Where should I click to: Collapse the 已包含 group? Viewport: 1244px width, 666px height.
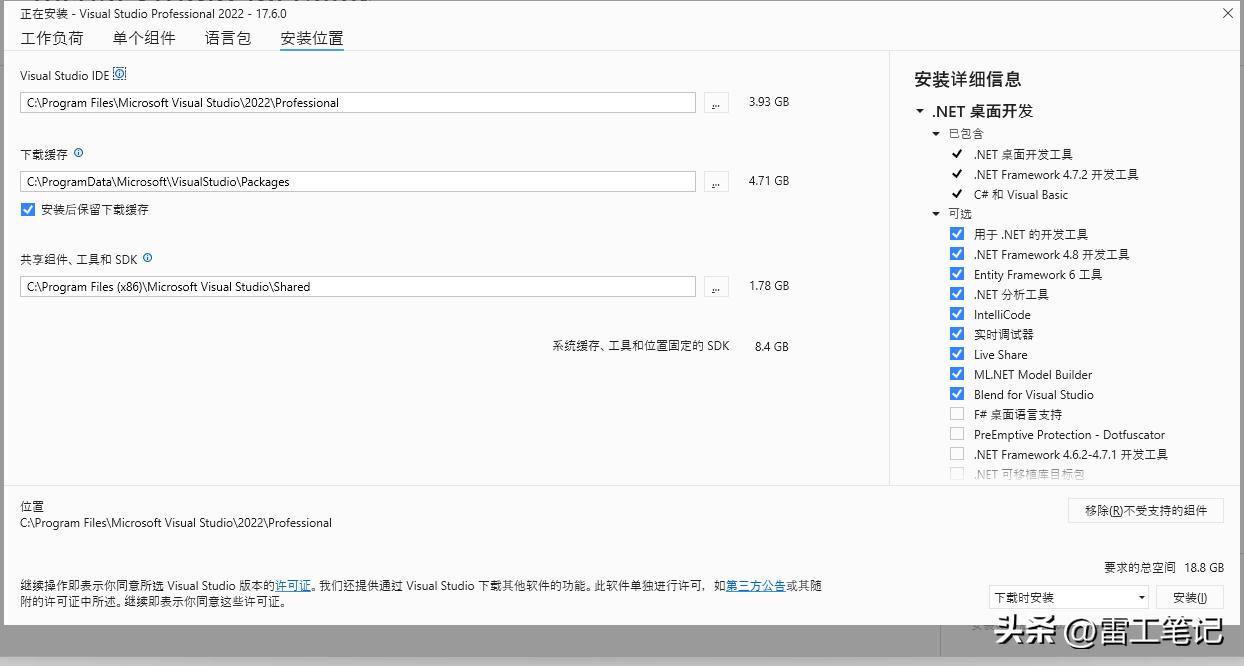click(x=936, y=132)
